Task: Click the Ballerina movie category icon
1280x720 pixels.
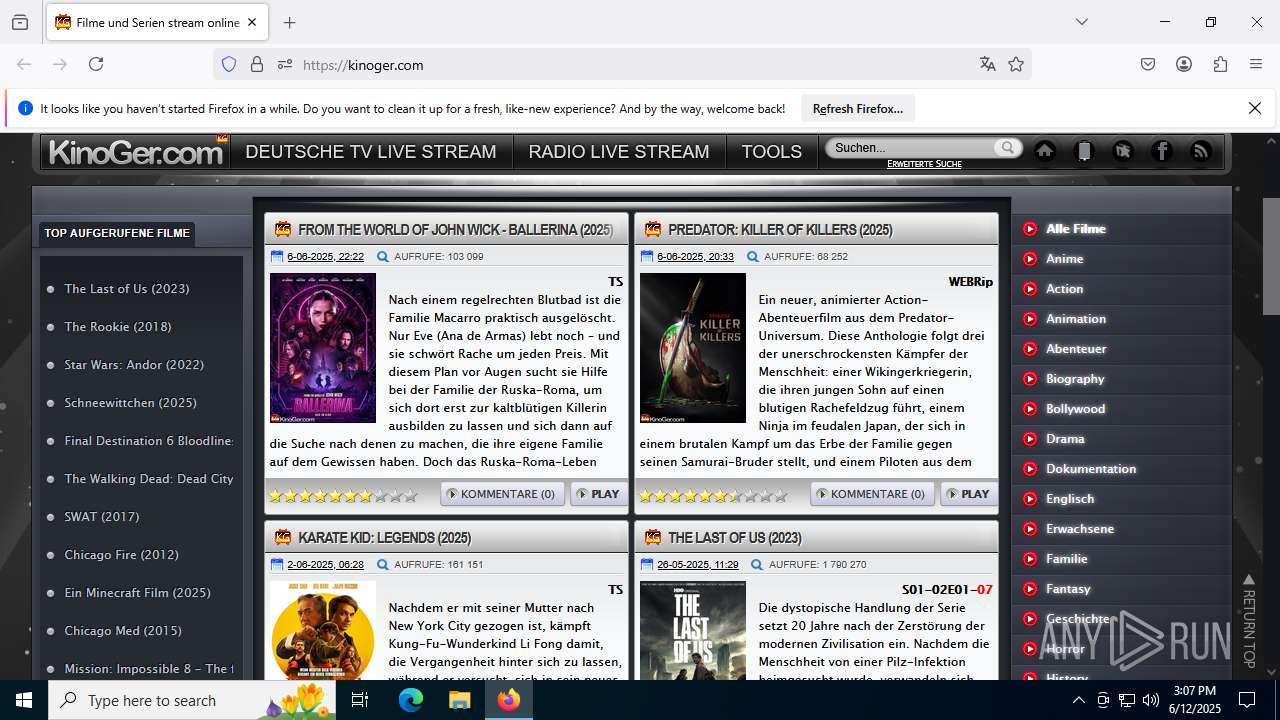Action: (283, 229)
